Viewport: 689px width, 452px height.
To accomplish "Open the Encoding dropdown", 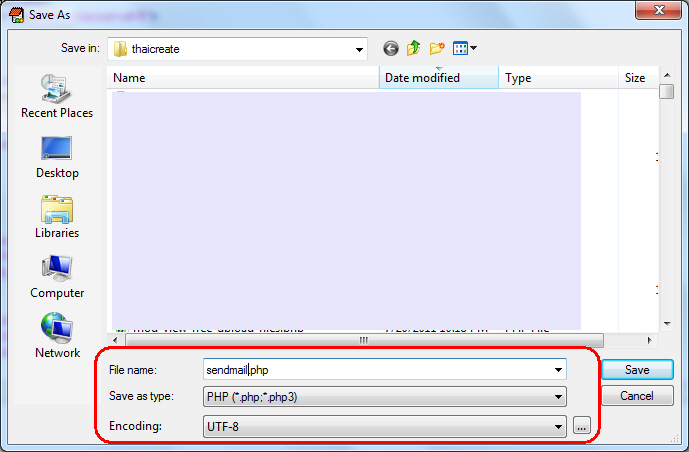I will click(x=384, y=427).
